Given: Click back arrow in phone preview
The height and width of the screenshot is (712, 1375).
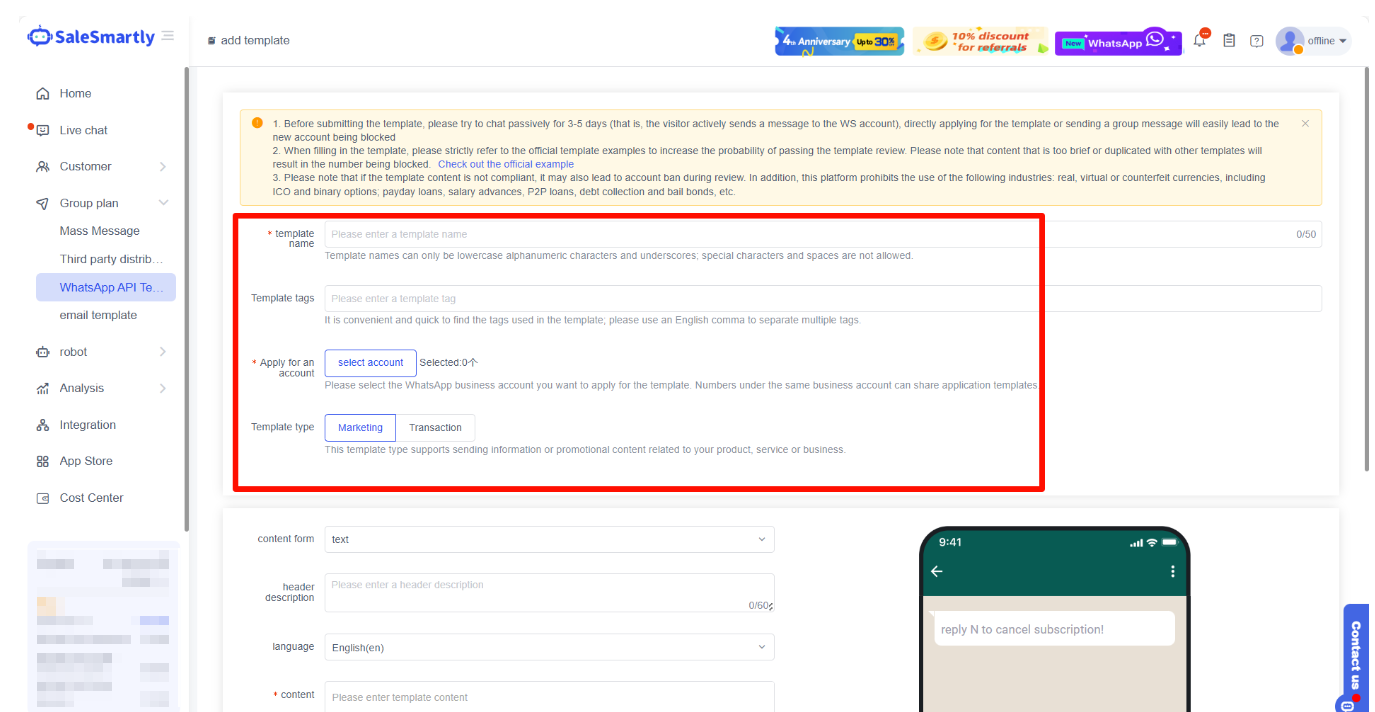Looking at the screenshot, I should [937, 572].
